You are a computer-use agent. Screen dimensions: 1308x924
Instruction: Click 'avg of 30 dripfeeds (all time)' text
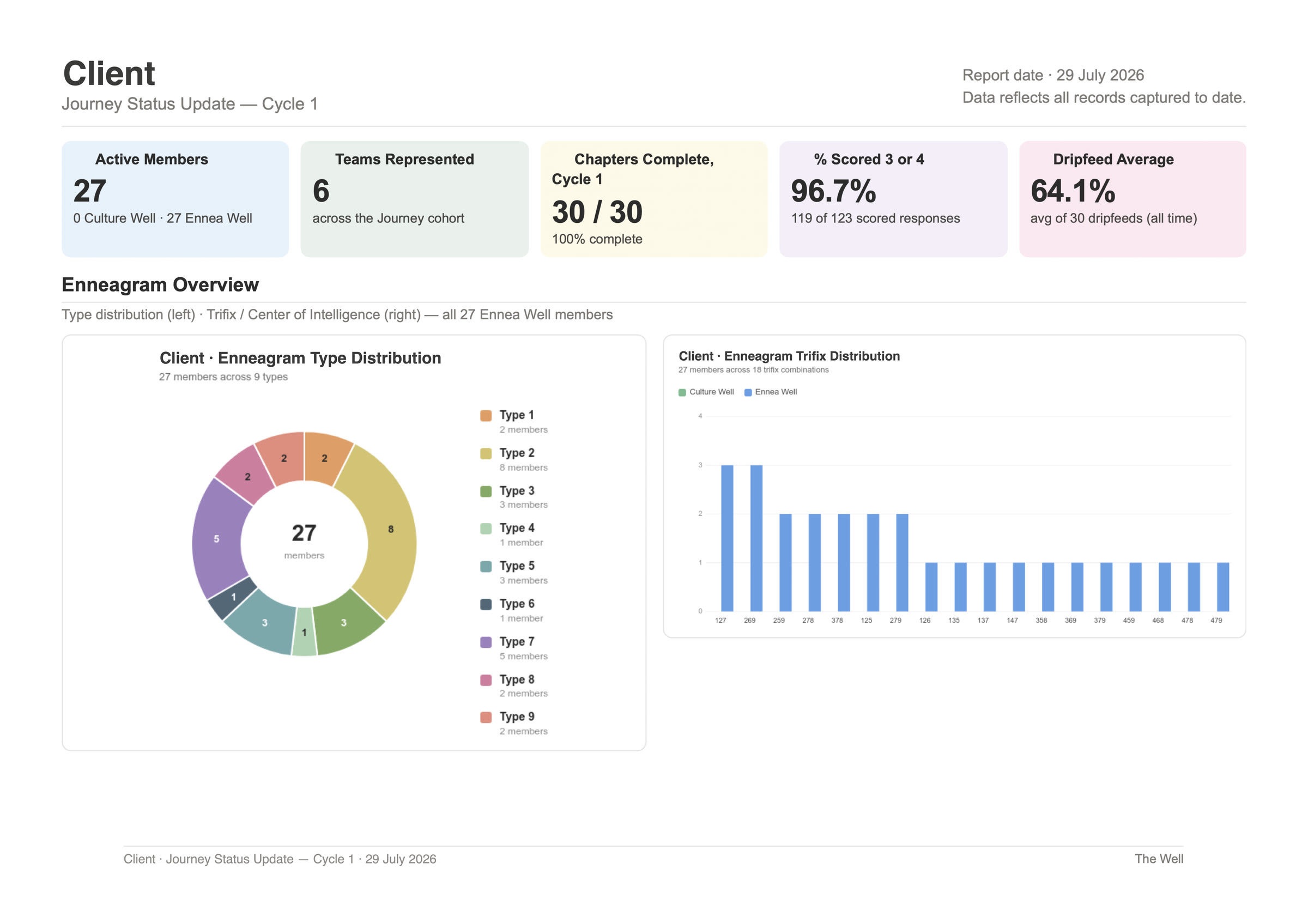(x=1114, y=218)
